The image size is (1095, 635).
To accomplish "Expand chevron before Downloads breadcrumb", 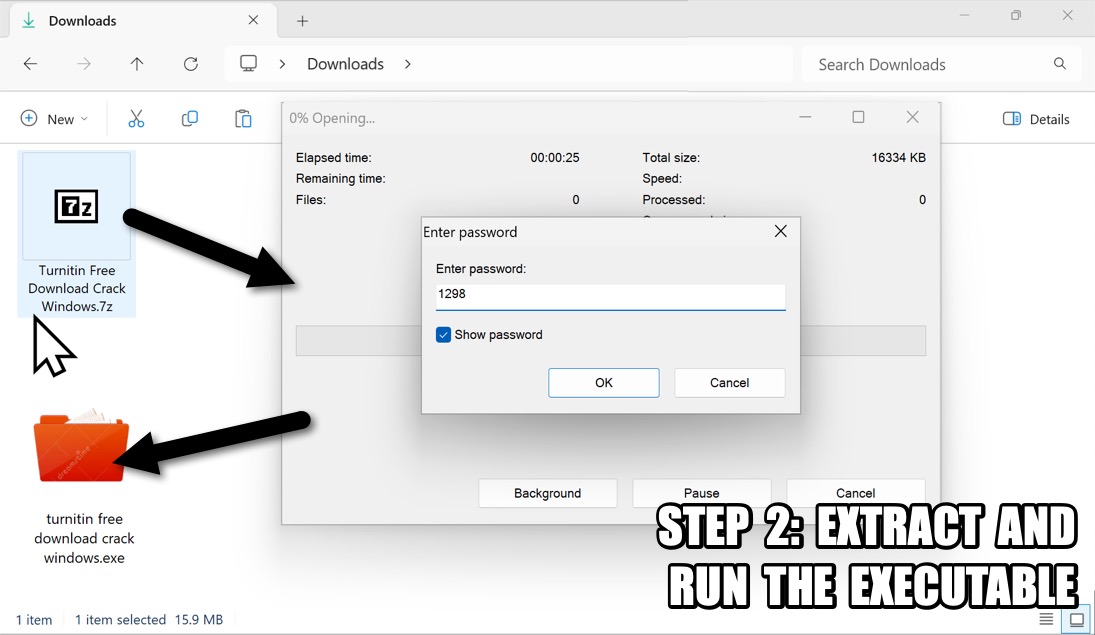I will click(x=282, y=64).
